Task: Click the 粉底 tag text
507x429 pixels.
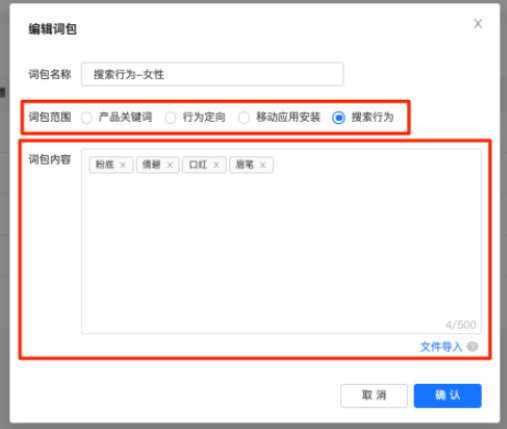Action: [x=105, y=165]
